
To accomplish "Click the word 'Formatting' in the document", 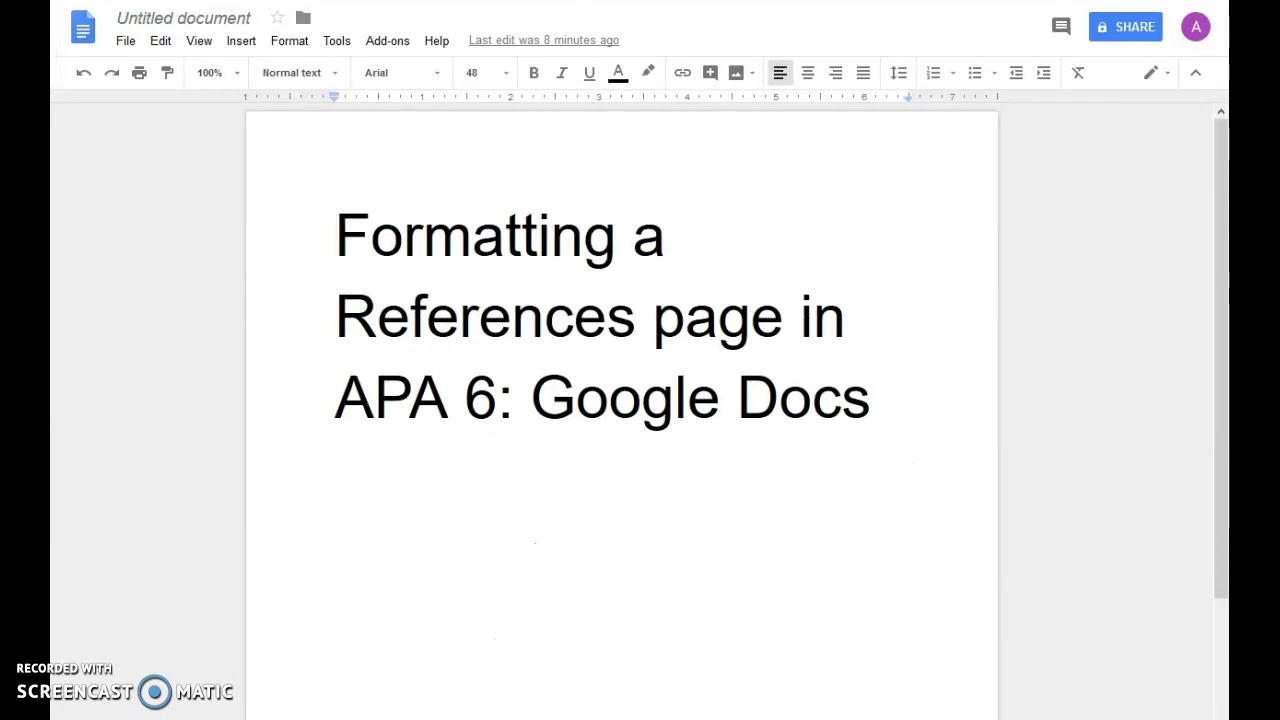I will [x=475, y=237].
